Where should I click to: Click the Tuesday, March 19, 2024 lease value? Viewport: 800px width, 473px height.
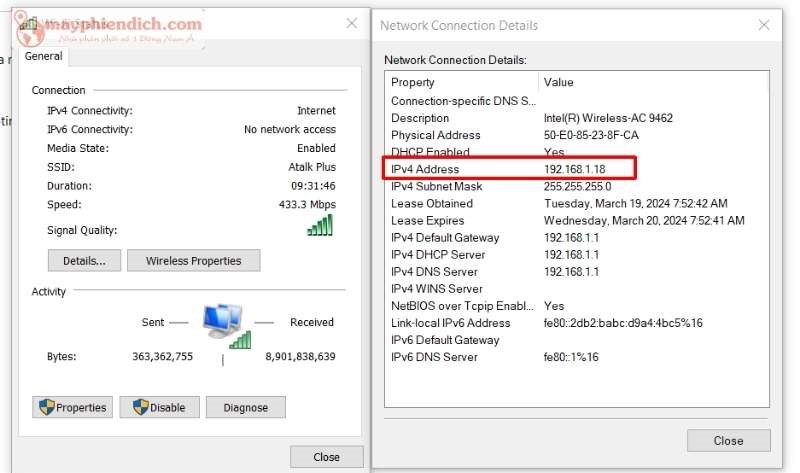pos(636,203)
